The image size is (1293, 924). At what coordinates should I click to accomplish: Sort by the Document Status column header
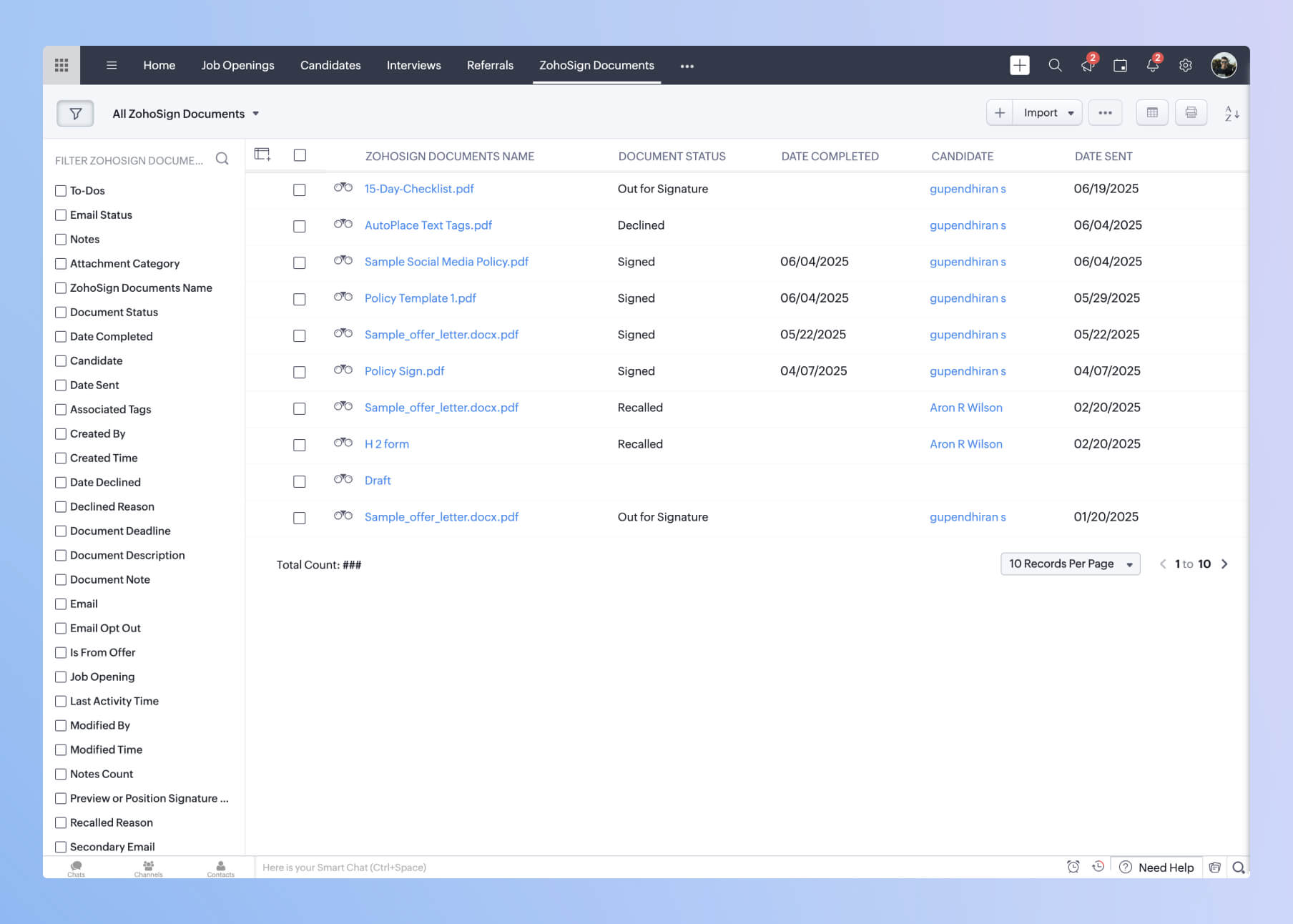tap(672, 156)
